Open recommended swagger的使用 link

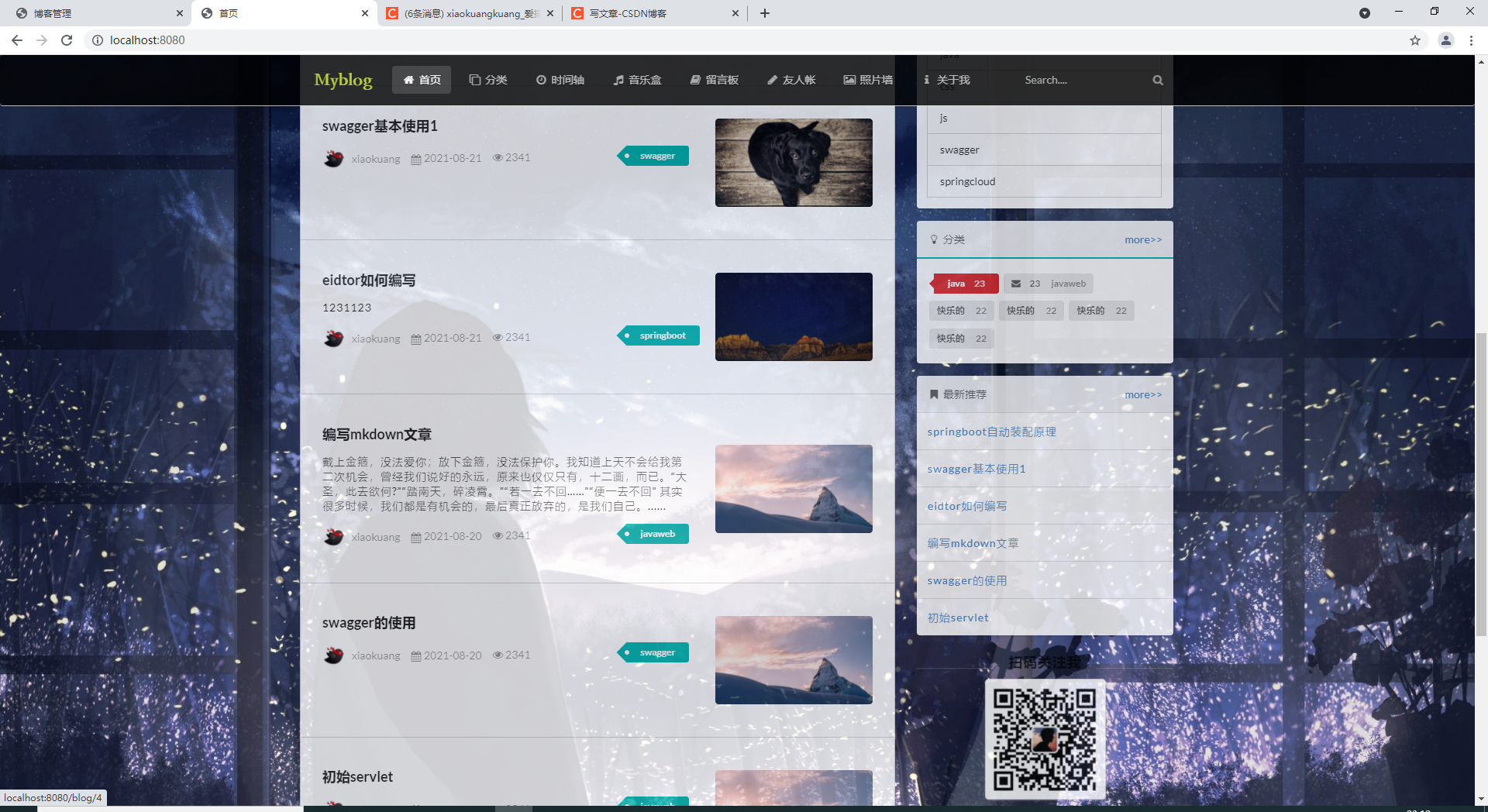[967, 580]
